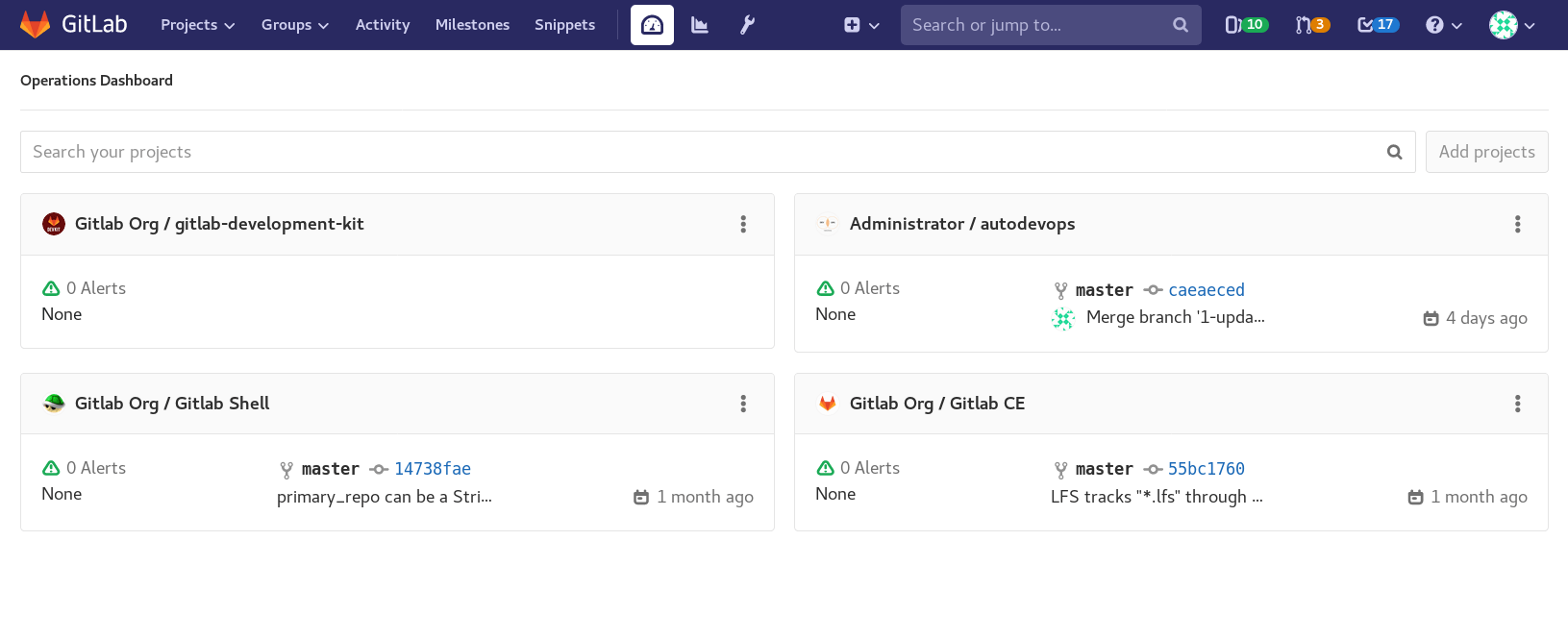Open the Issues counter showing 10
The height and width of the screenshot is (639, 1568).
1246,25
